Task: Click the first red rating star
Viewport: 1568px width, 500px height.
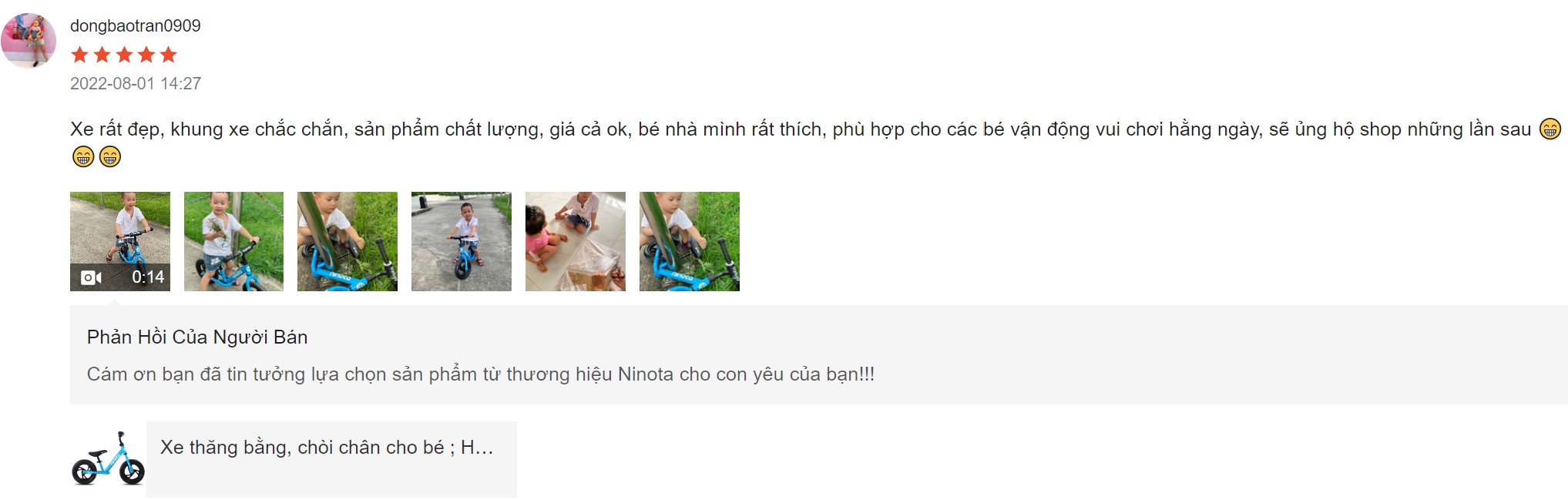Action: (x=79, y=55)
